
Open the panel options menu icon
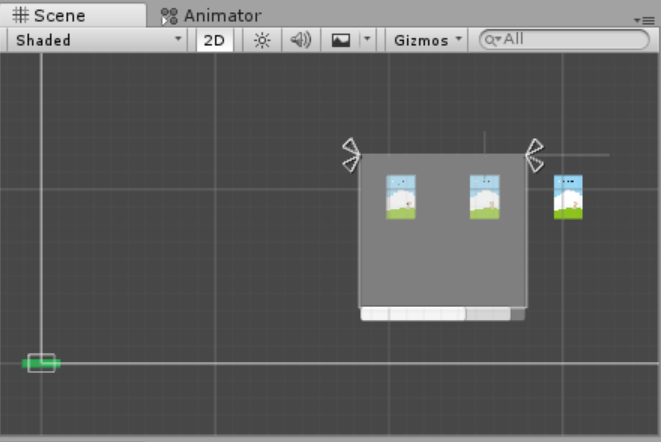(x=645, y=20)
